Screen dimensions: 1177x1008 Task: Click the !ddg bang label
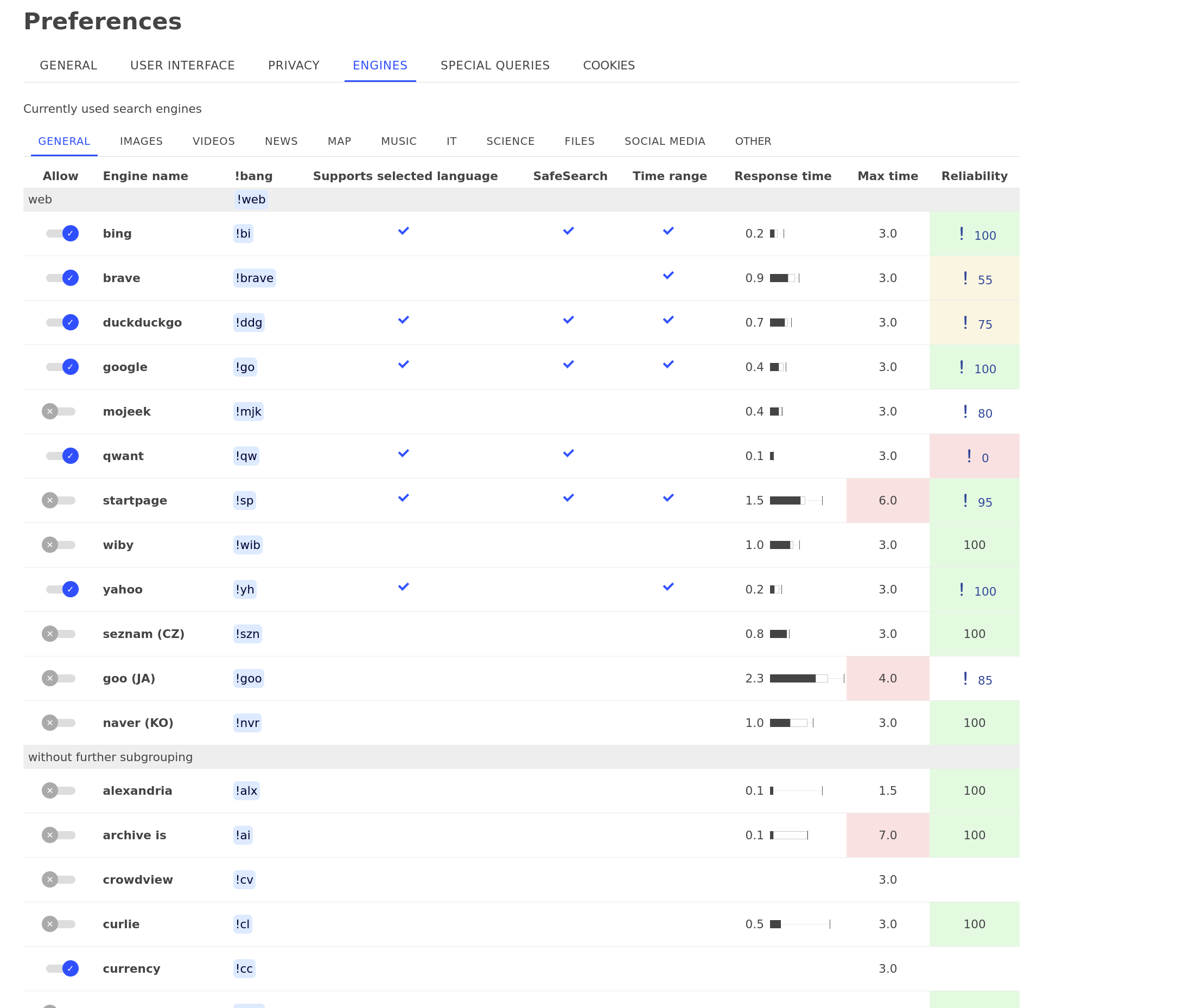pos(249,323)
